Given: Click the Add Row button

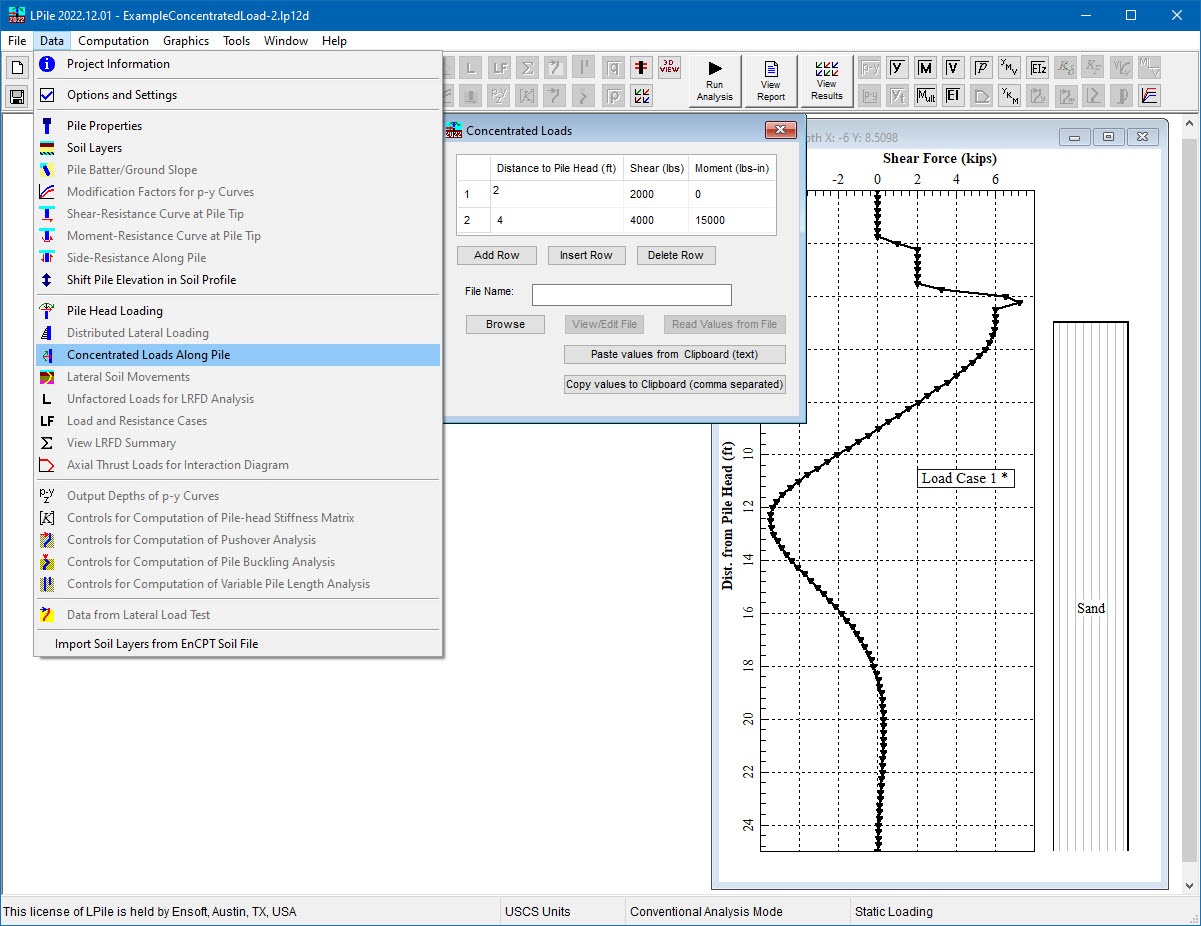Looking at the screenshot, I should click(496, 255).
